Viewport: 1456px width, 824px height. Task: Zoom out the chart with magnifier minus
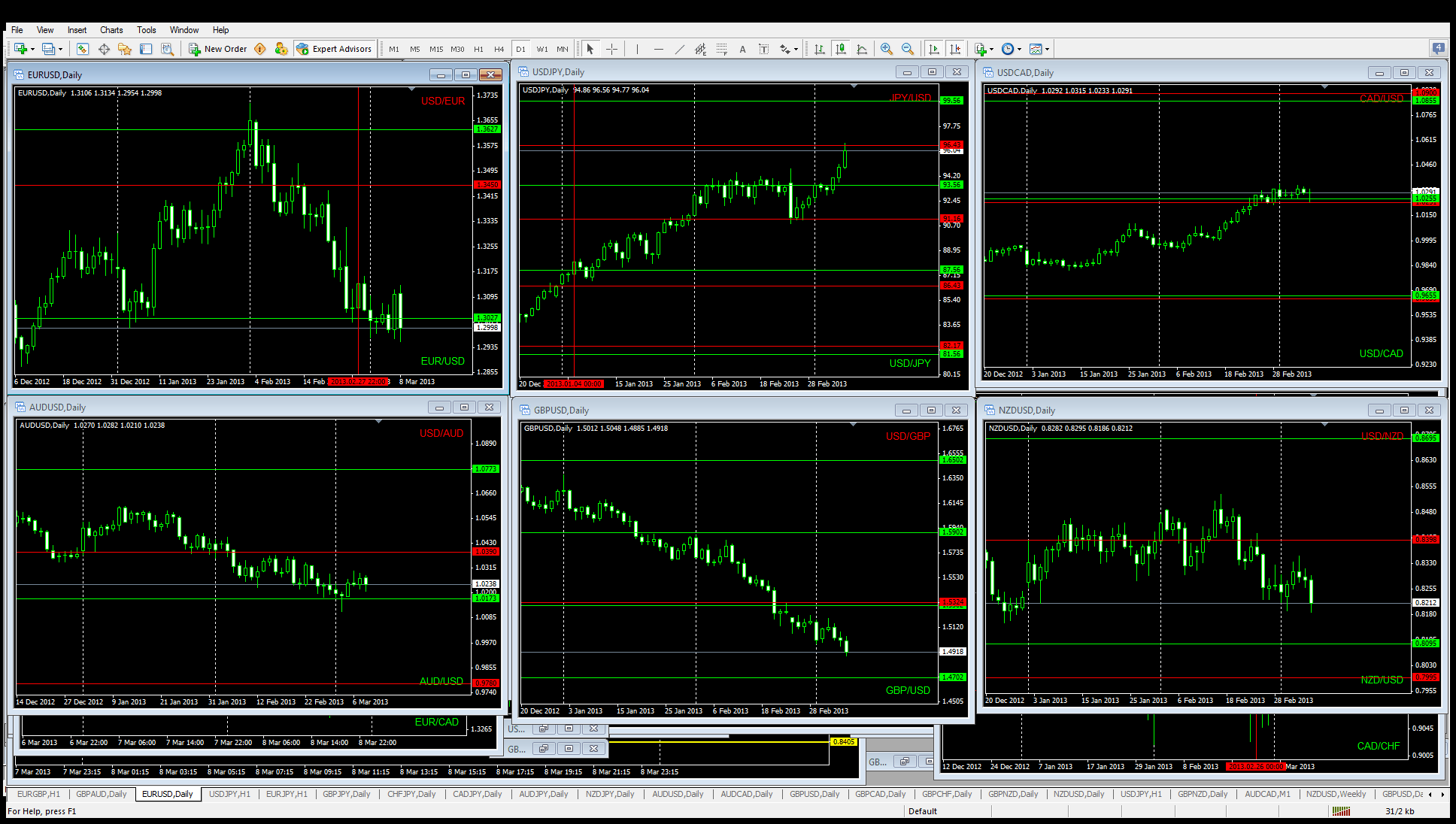908,49
